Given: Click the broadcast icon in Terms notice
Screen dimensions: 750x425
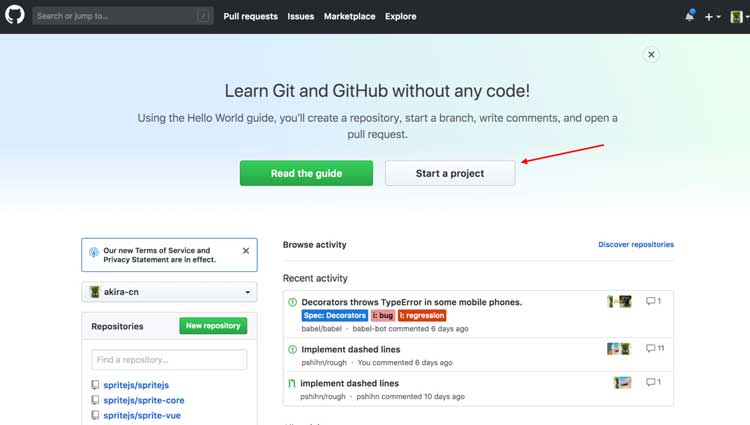Looking at the screenshot, I should 94,252.
